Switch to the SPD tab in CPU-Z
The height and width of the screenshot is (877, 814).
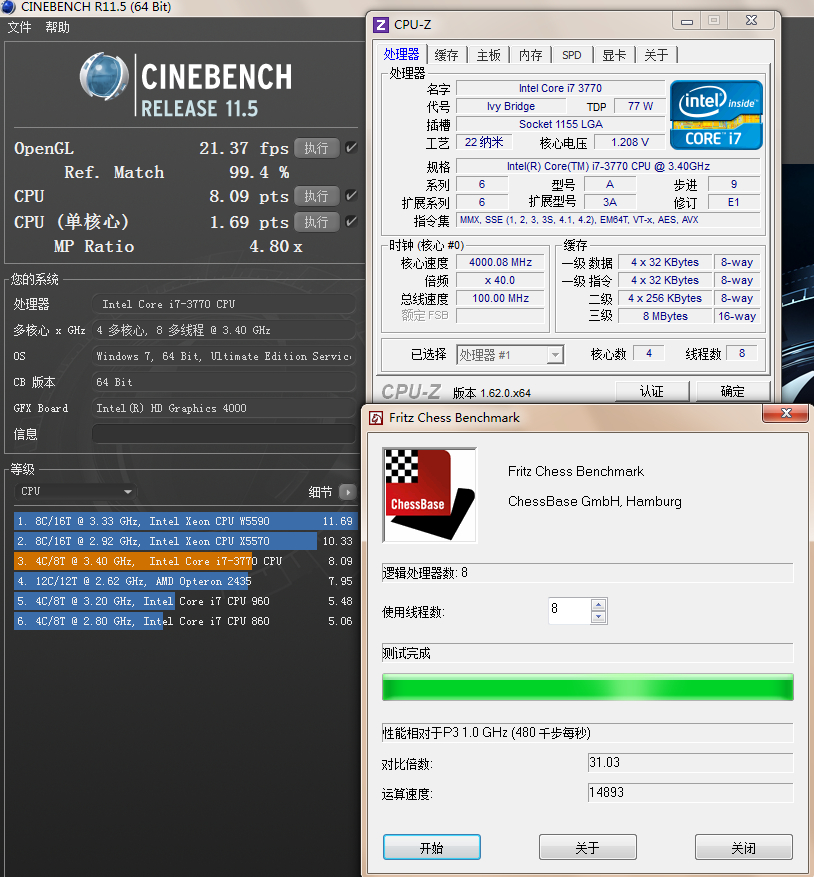(x=572, y=55)
